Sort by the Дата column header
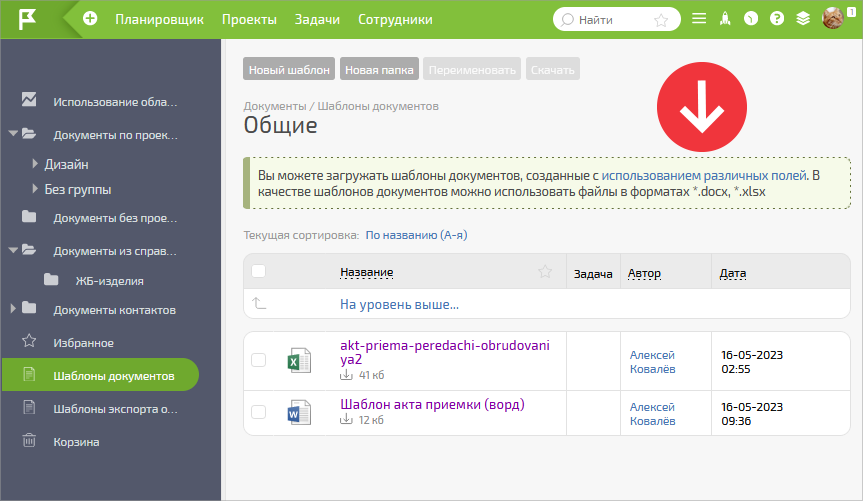 733,273
